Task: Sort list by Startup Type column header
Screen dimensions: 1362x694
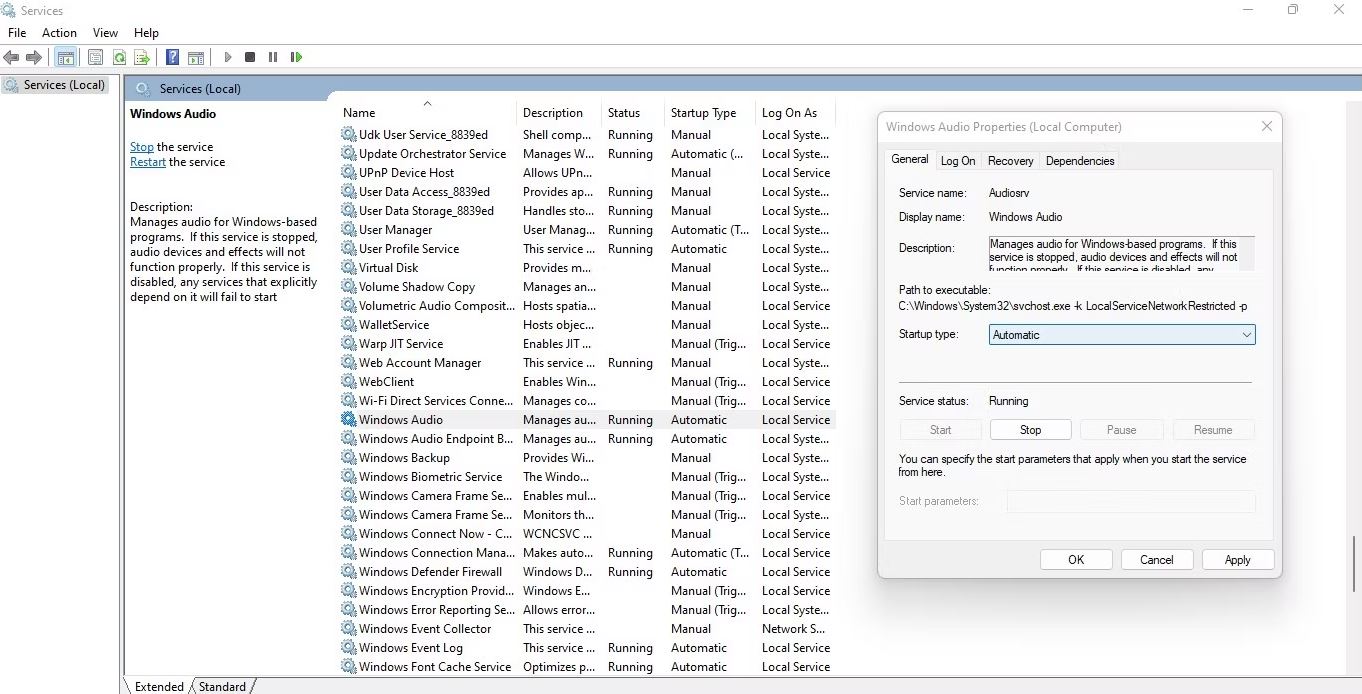Action: [709, 113]
